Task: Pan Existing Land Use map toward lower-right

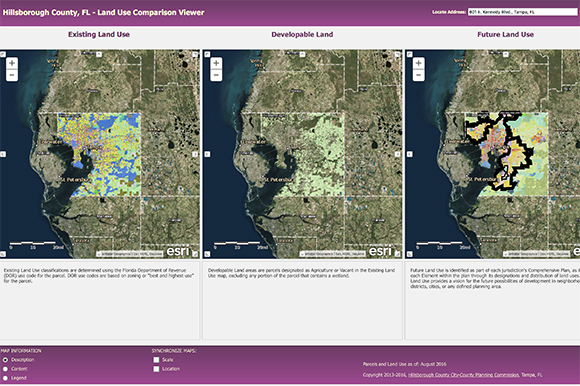Action: pos(195,254)
